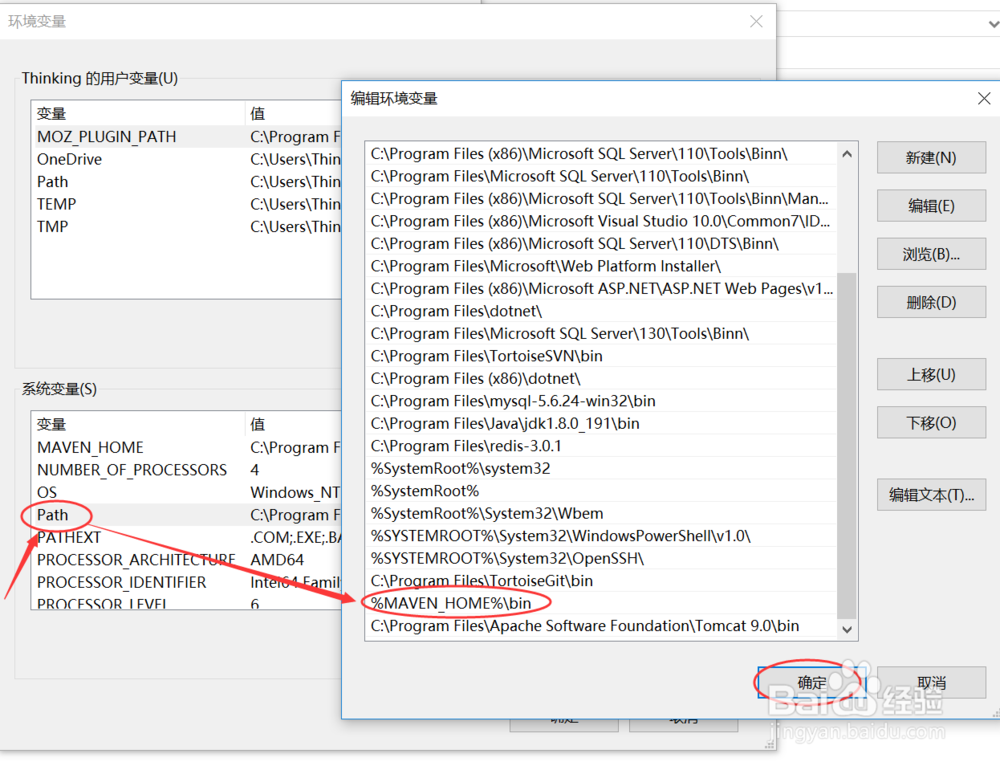Select TEMP user variable row
The image size is (1000, 766).
pyautogui.click(x=186, y=204)
